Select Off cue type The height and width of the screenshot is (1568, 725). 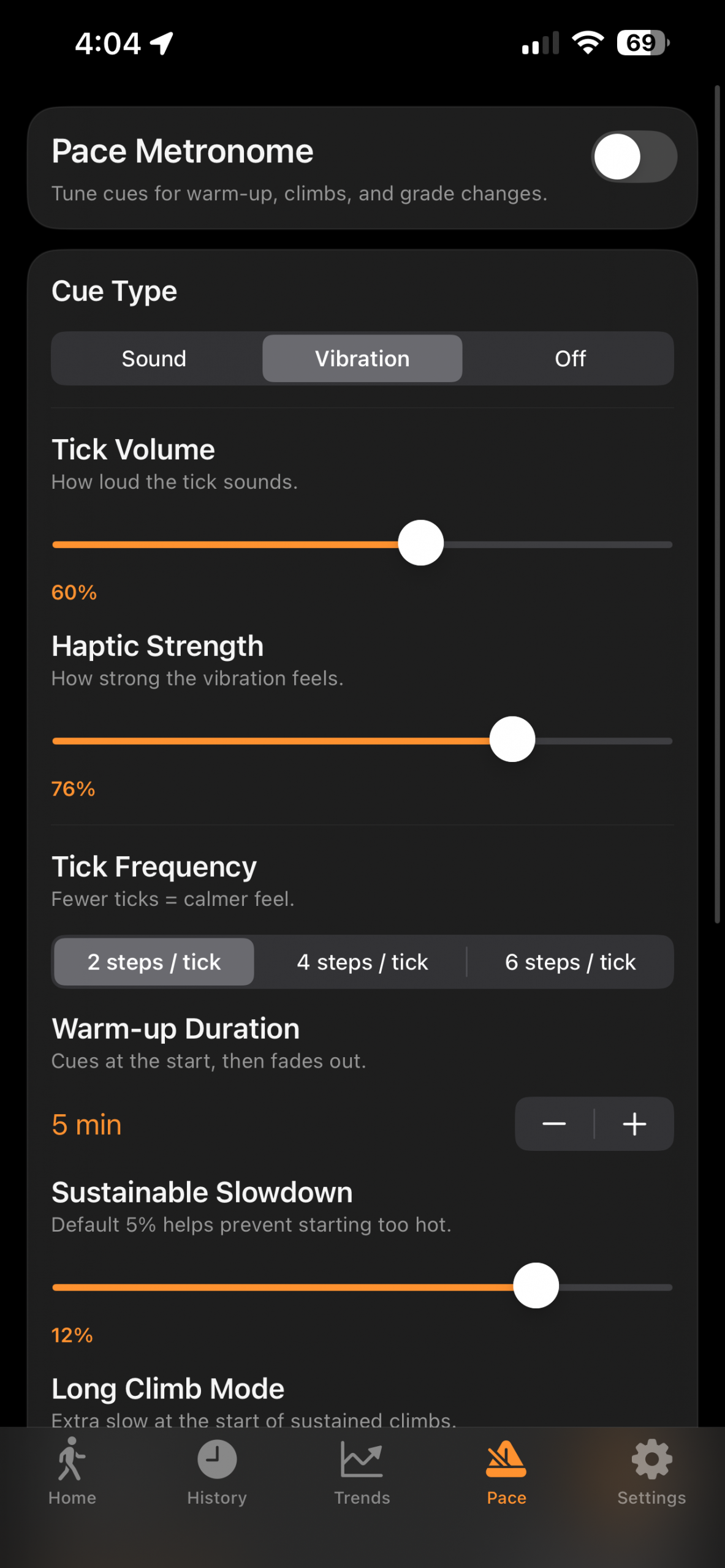(570, 359)
